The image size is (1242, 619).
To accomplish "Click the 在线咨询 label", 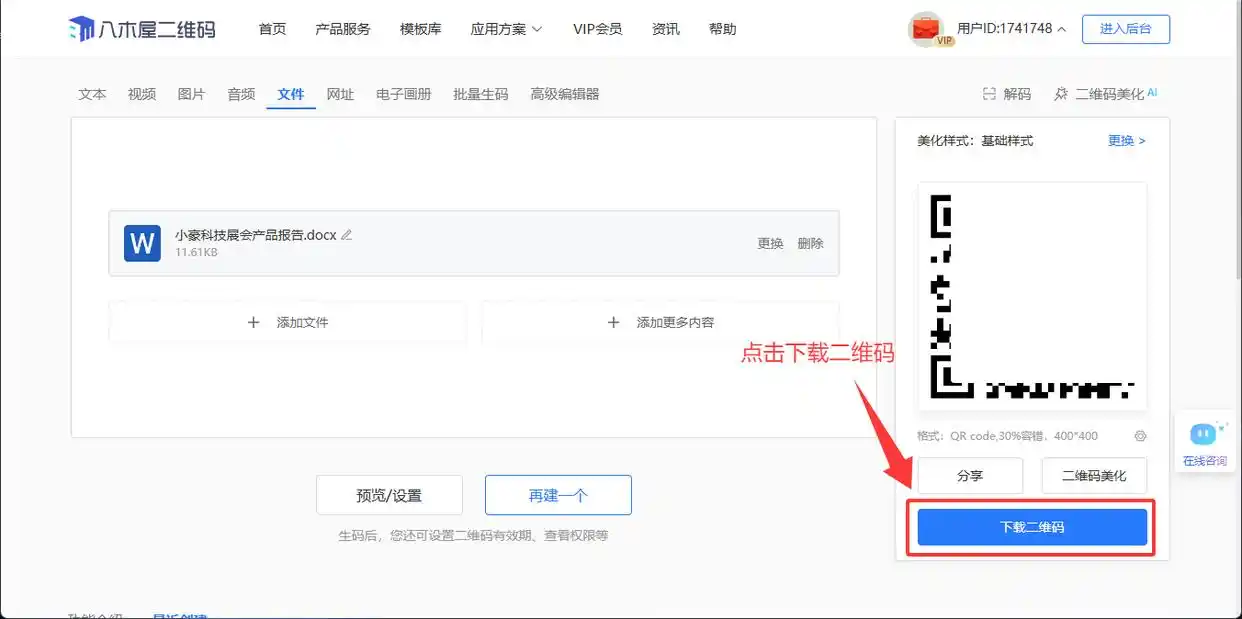I will (1204, 461).
